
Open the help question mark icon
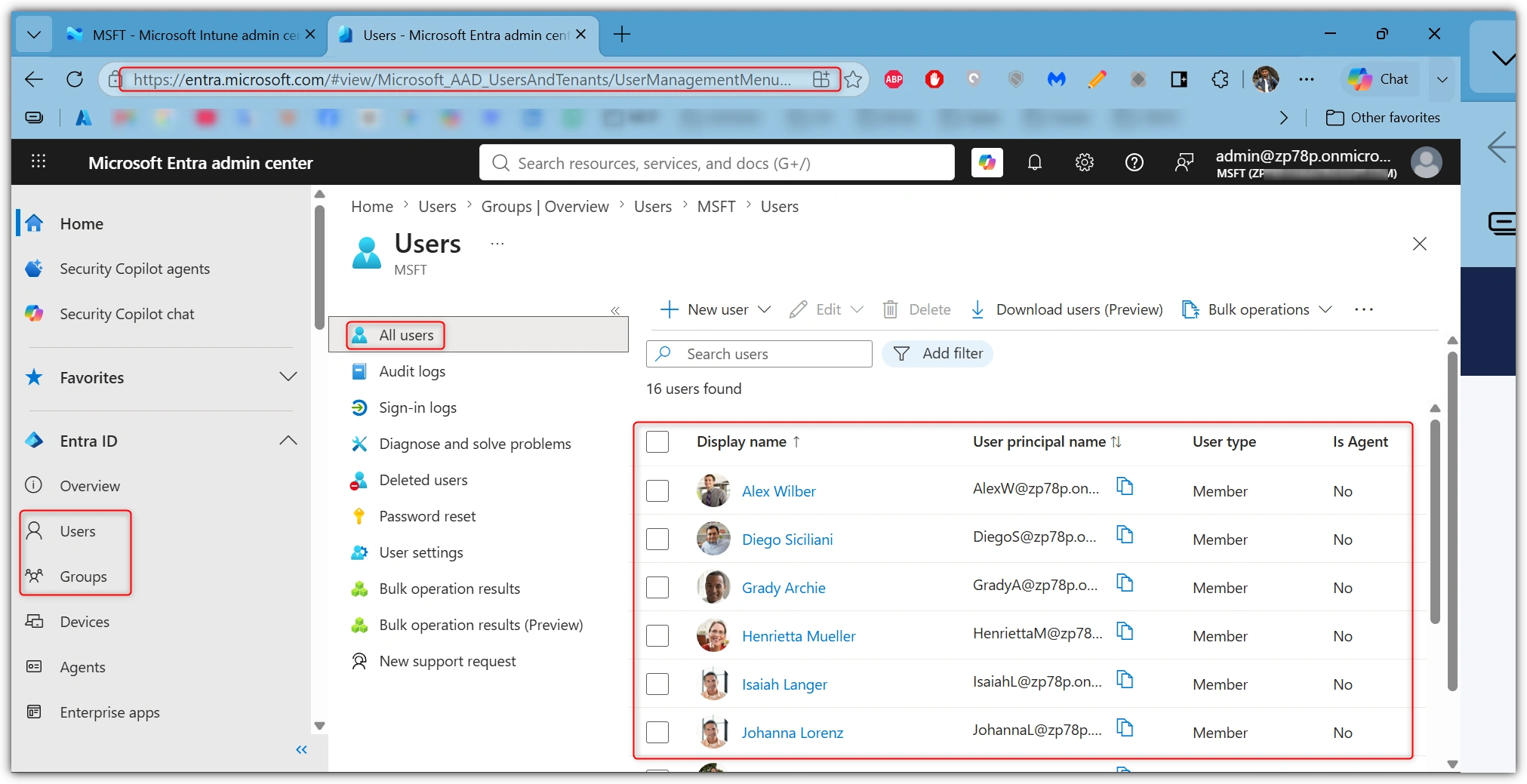pyautogui.click(x=1134, y=162)
